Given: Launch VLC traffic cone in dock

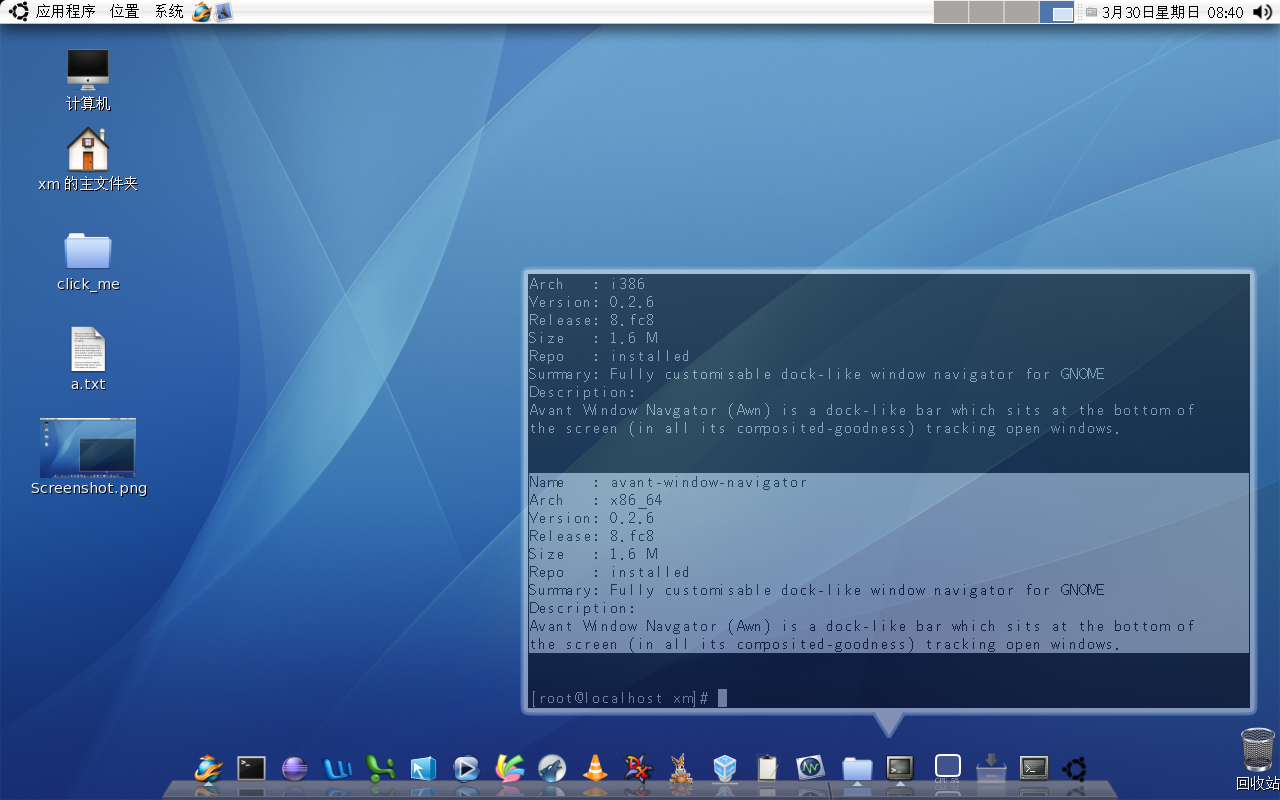Looking at the screenshot, I should click(x=595, y=768).
